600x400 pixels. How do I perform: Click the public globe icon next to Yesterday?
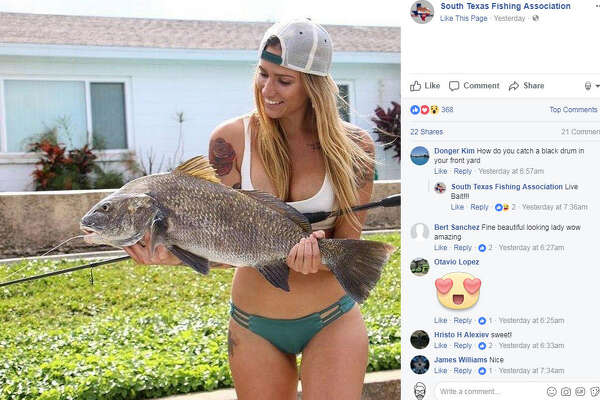535,18
